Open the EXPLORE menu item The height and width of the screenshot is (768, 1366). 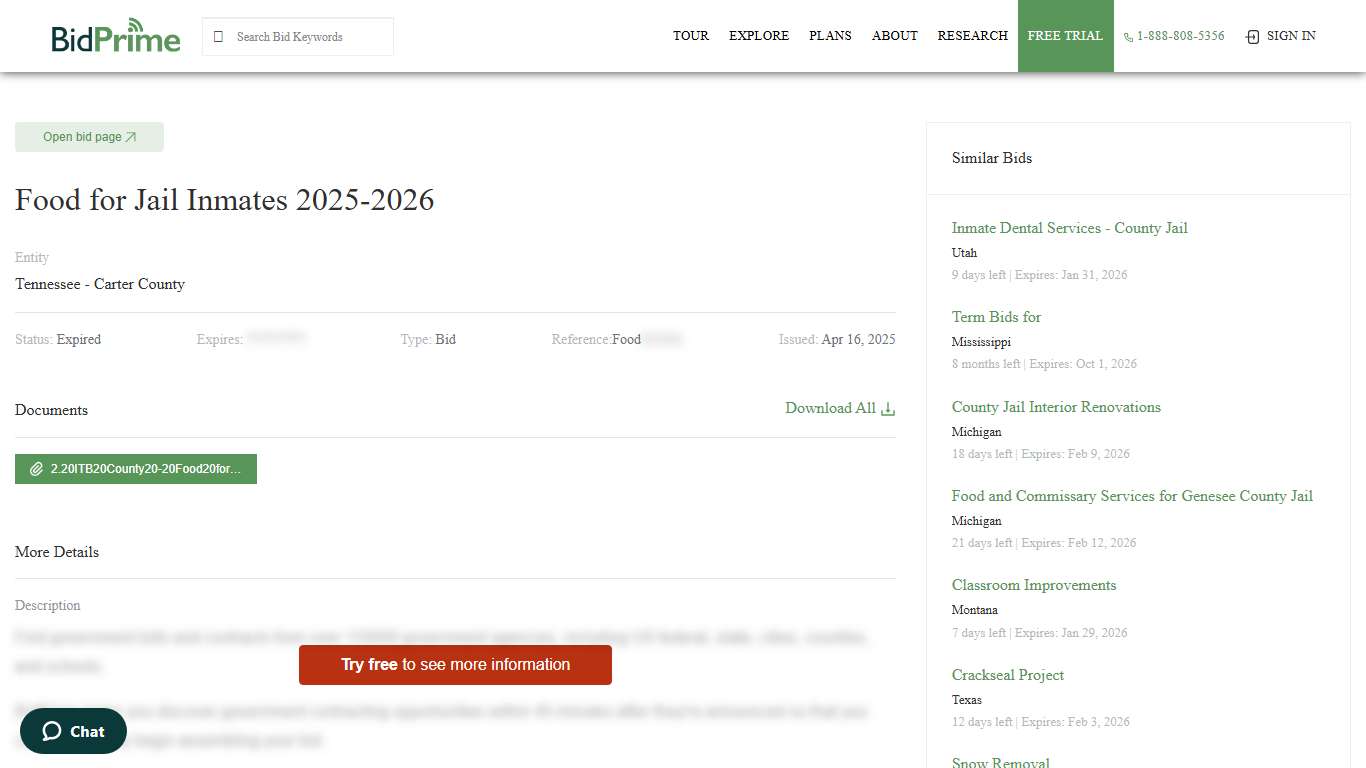758,36
